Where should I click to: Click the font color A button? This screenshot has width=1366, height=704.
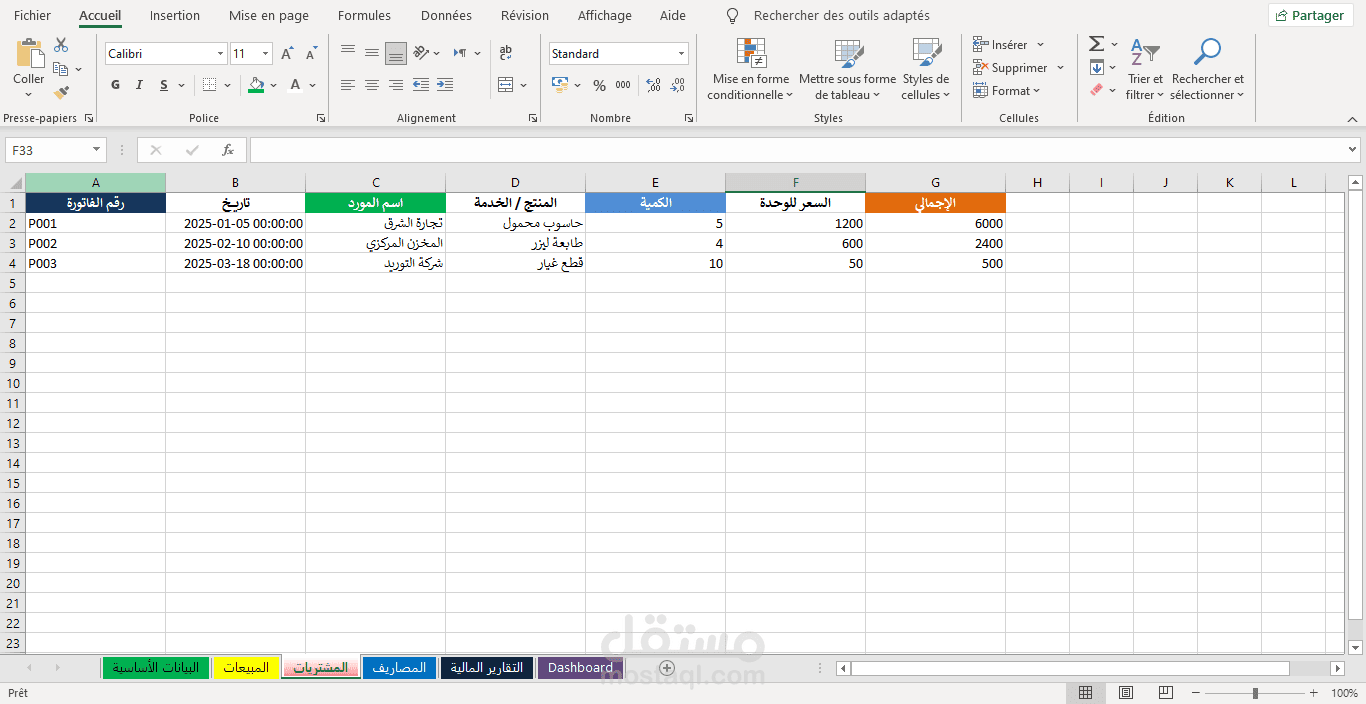[x=295, y=85]
